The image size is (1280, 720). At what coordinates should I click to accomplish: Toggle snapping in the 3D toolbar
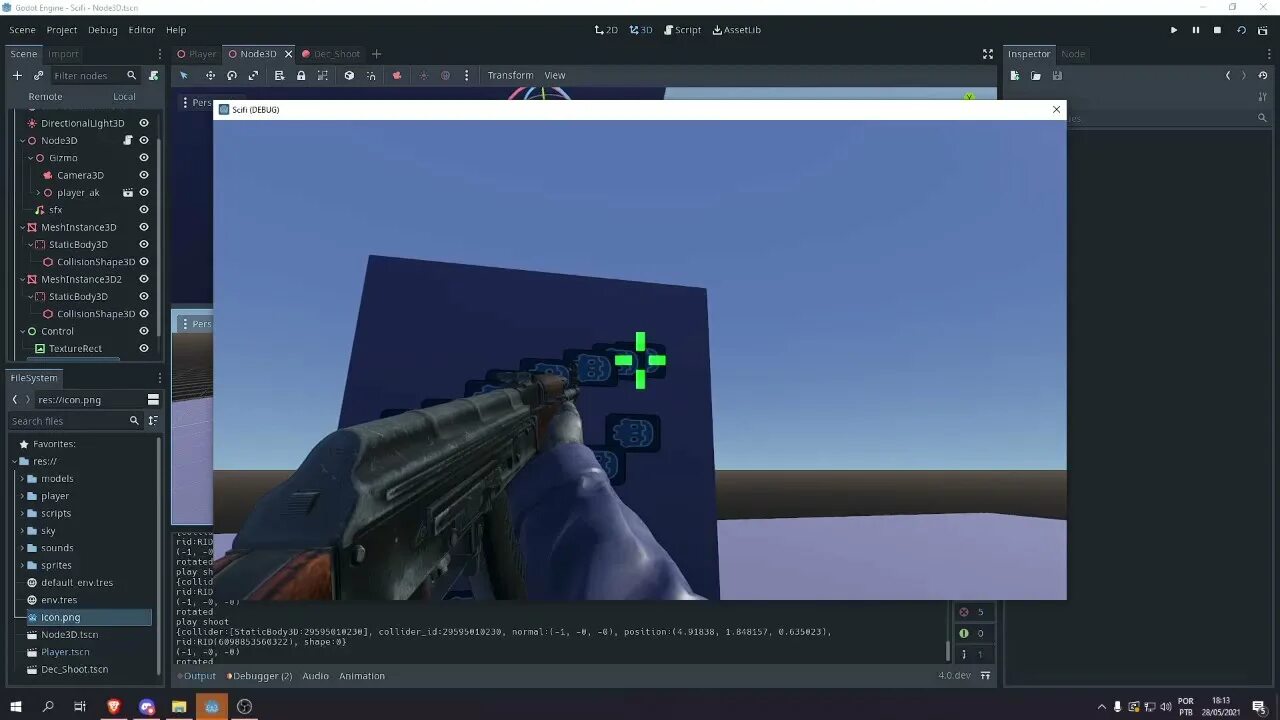click(371, 75)
